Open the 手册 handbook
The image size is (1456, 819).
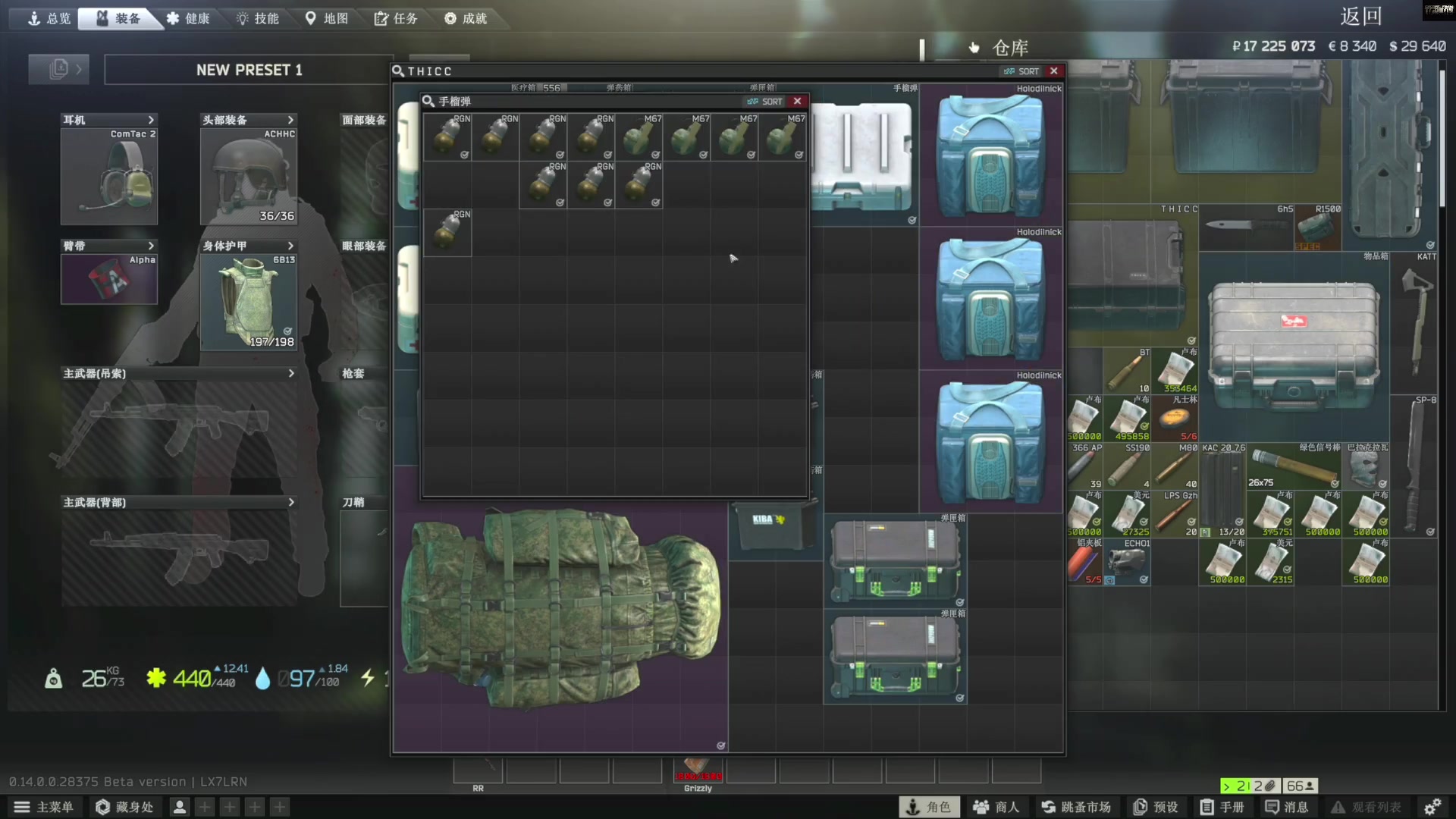pos(1222,807)
